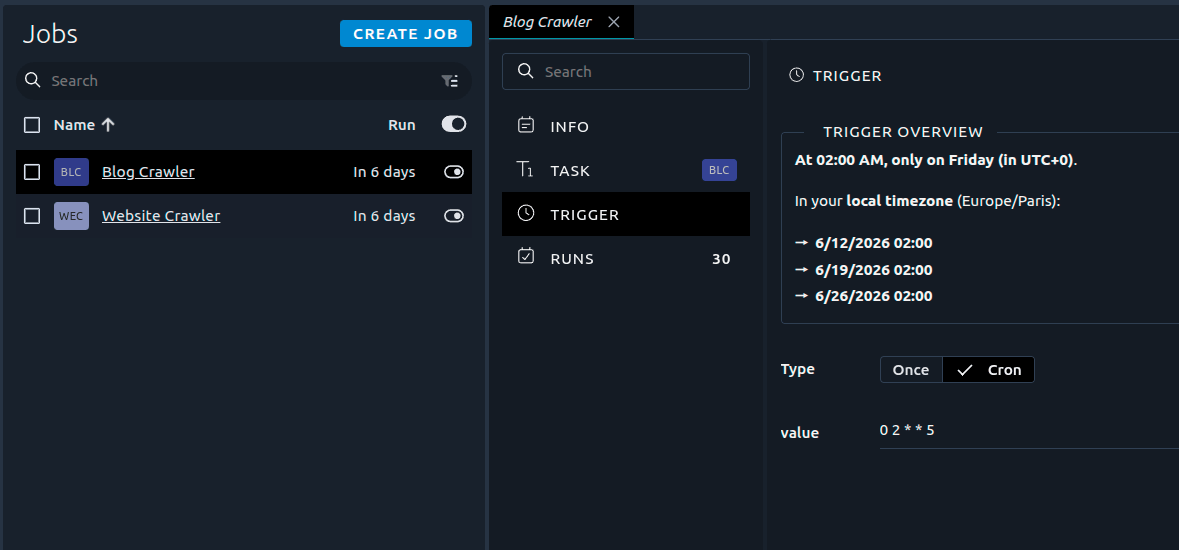This screenshot has height=550, width=1179.
Task: Click the Create Job button
Action: 405,34
